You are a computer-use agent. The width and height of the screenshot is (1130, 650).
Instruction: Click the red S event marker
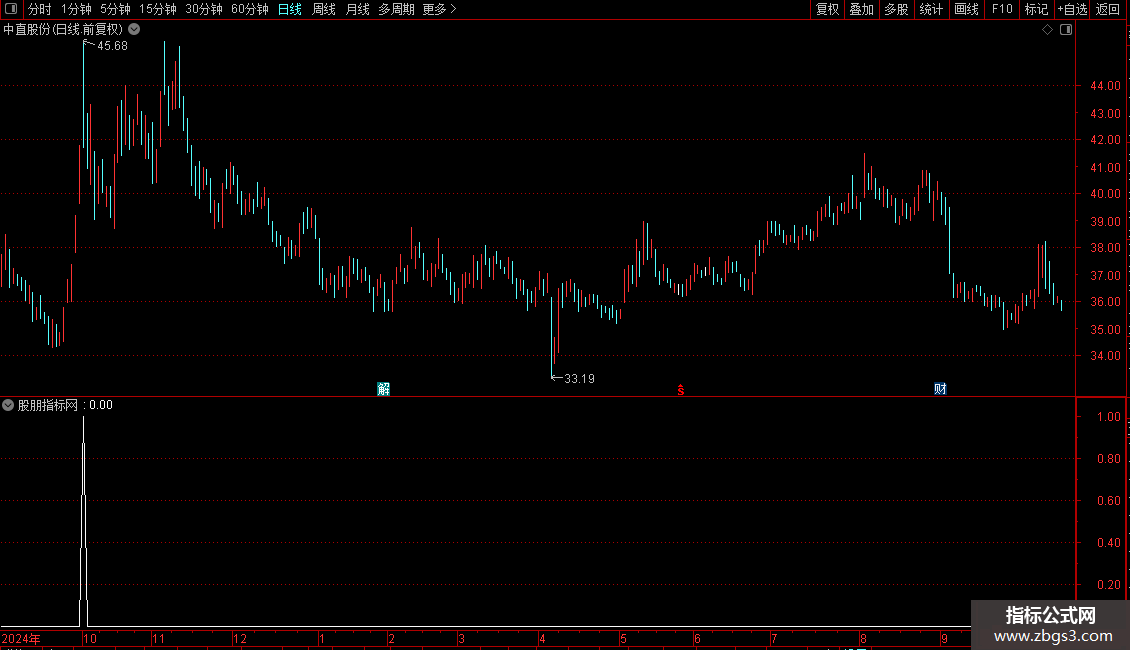(681, 390)
